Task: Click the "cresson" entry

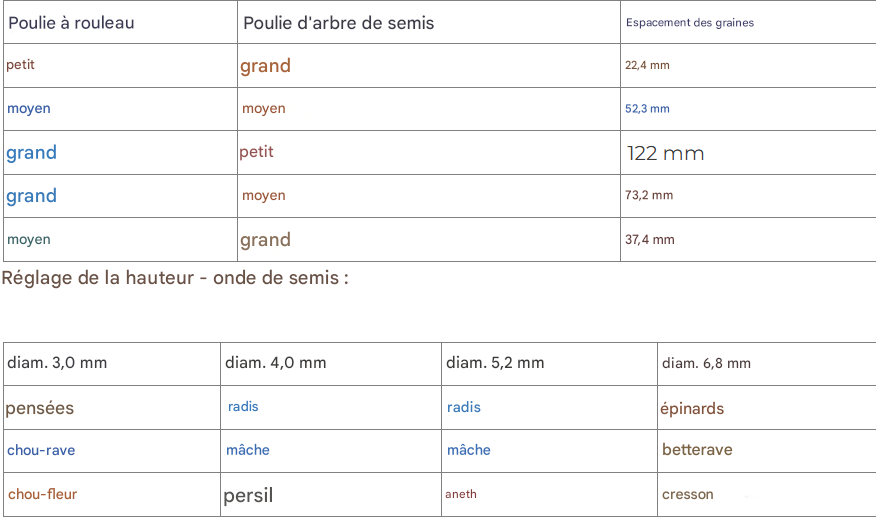Action: point(688,494)
